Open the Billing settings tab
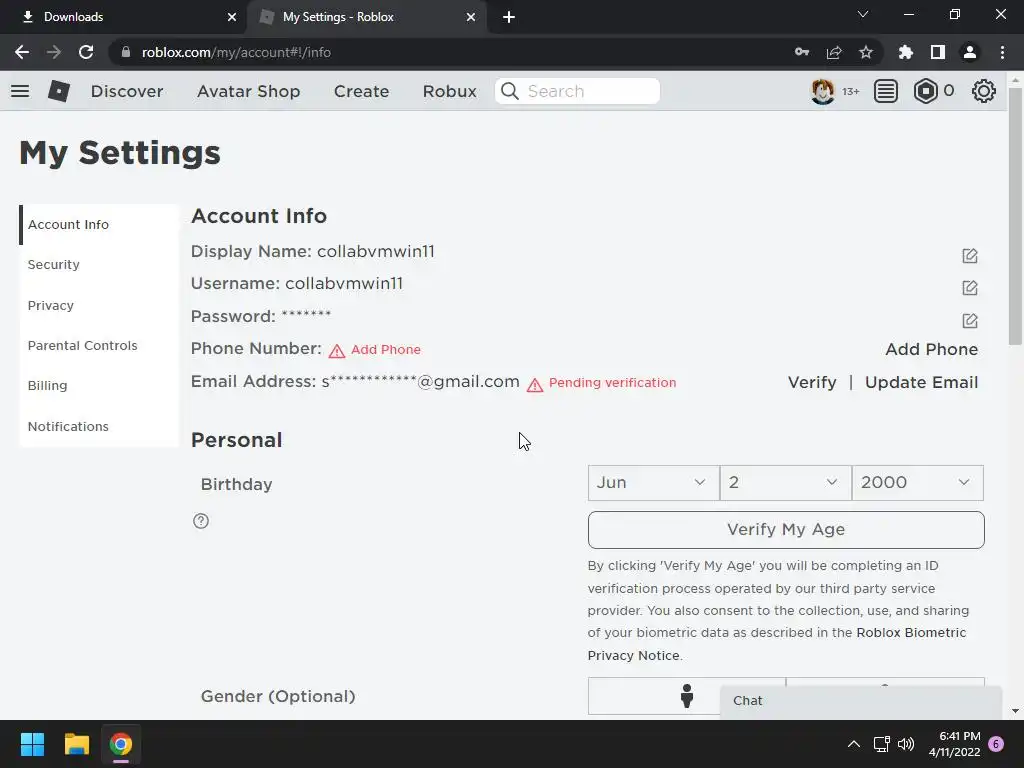Image resolution: width=1024 pixels, height=768 pixels. (x=99, y=385)
